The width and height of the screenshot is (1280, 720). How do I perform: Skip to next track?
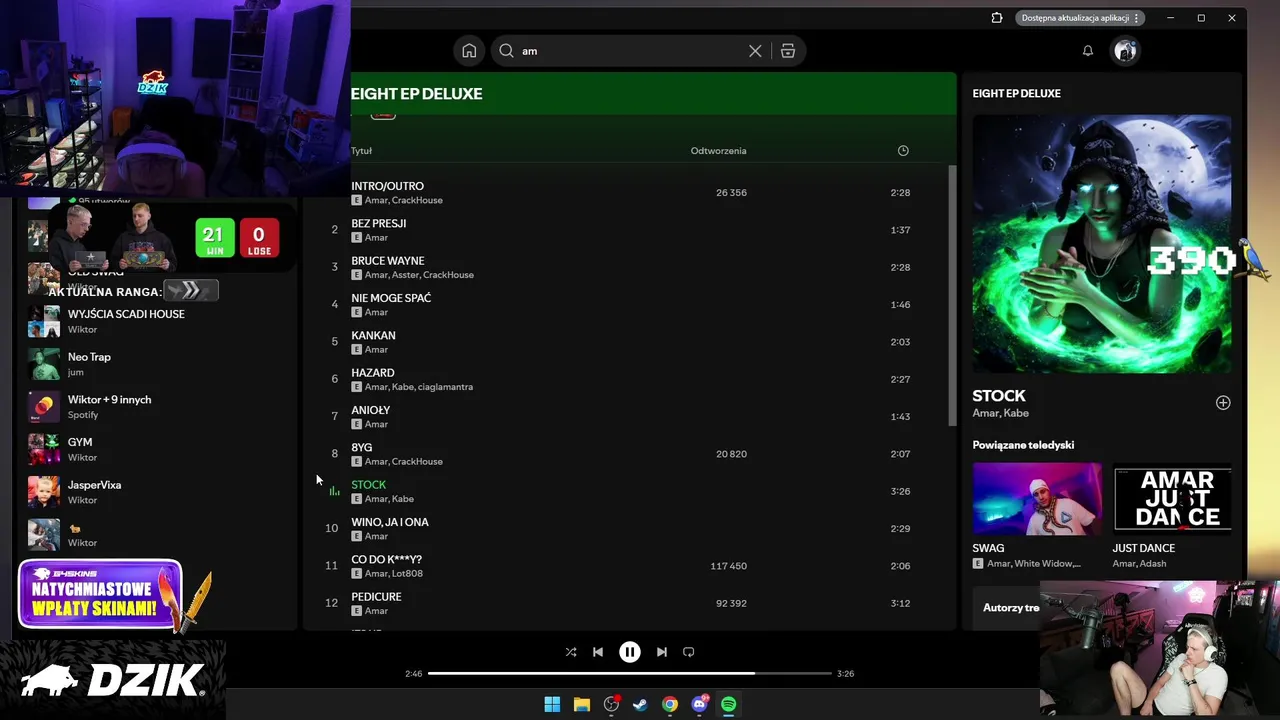click(661, 652)
